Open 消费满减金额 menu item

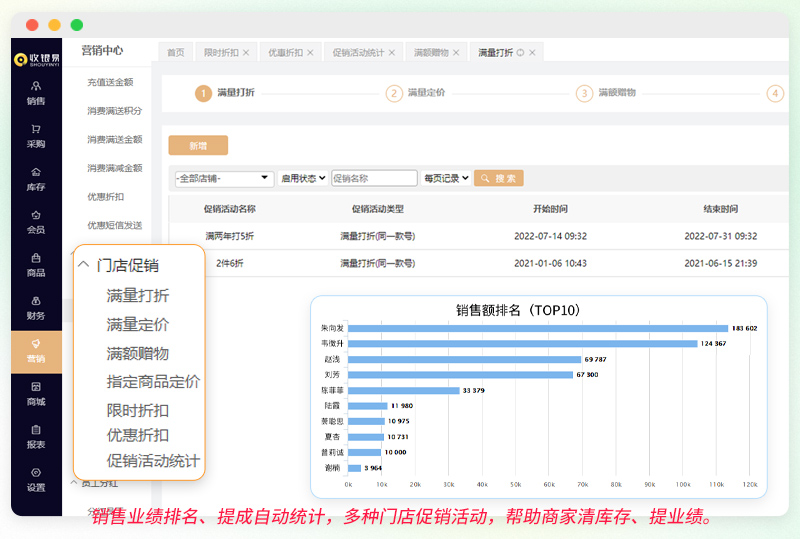[114, 168]
